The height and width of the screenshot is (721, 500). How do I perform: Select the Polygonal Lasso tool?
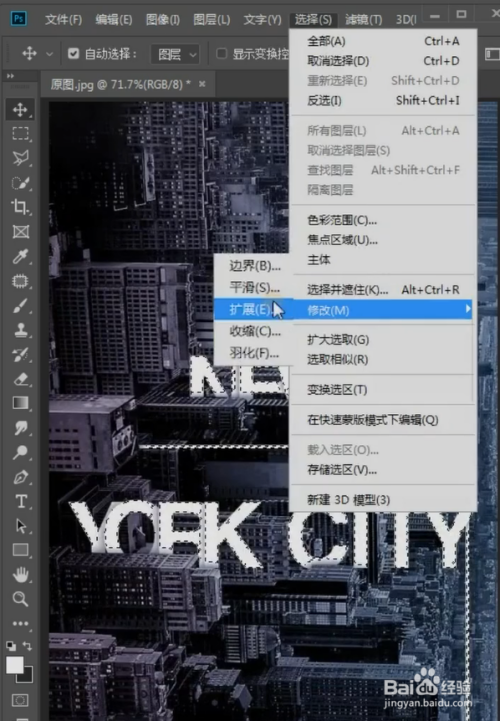pos(20,158)
